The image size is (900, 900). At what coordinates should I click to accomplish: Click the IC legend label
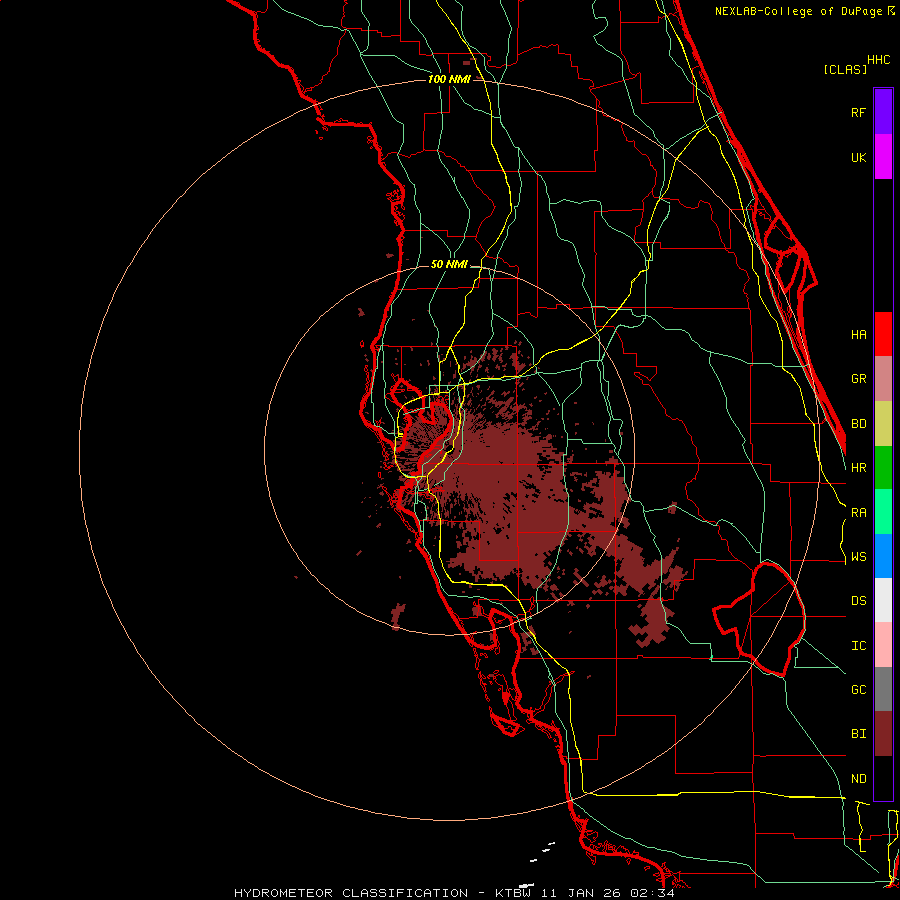[858, 646]
